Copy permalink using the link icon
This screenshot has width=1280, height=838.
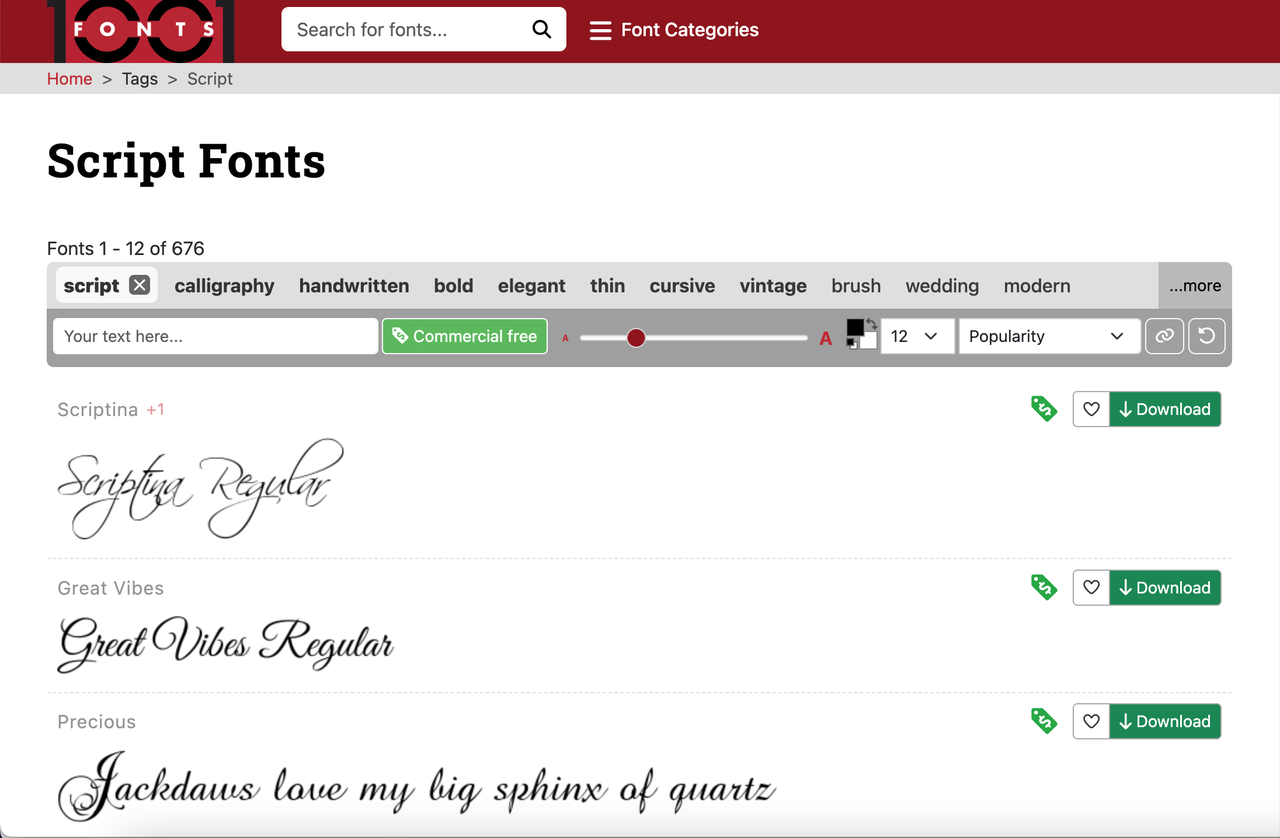(1164, 336)
